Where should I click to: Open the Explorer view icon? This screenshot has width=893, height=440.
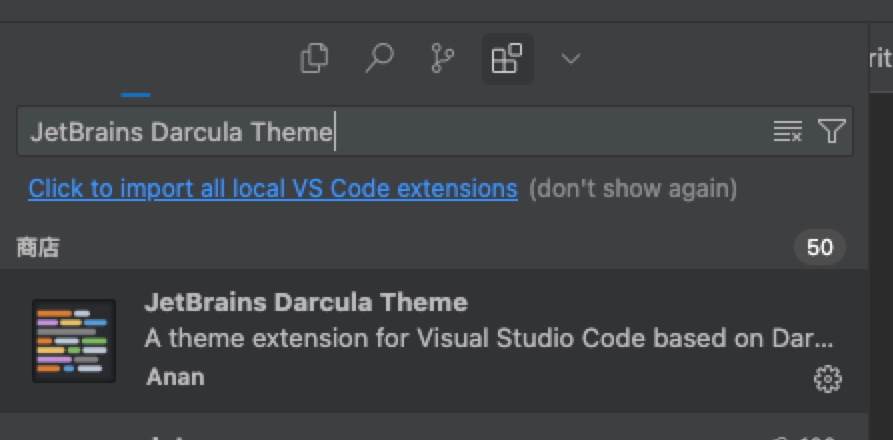[x=314, y=59]
